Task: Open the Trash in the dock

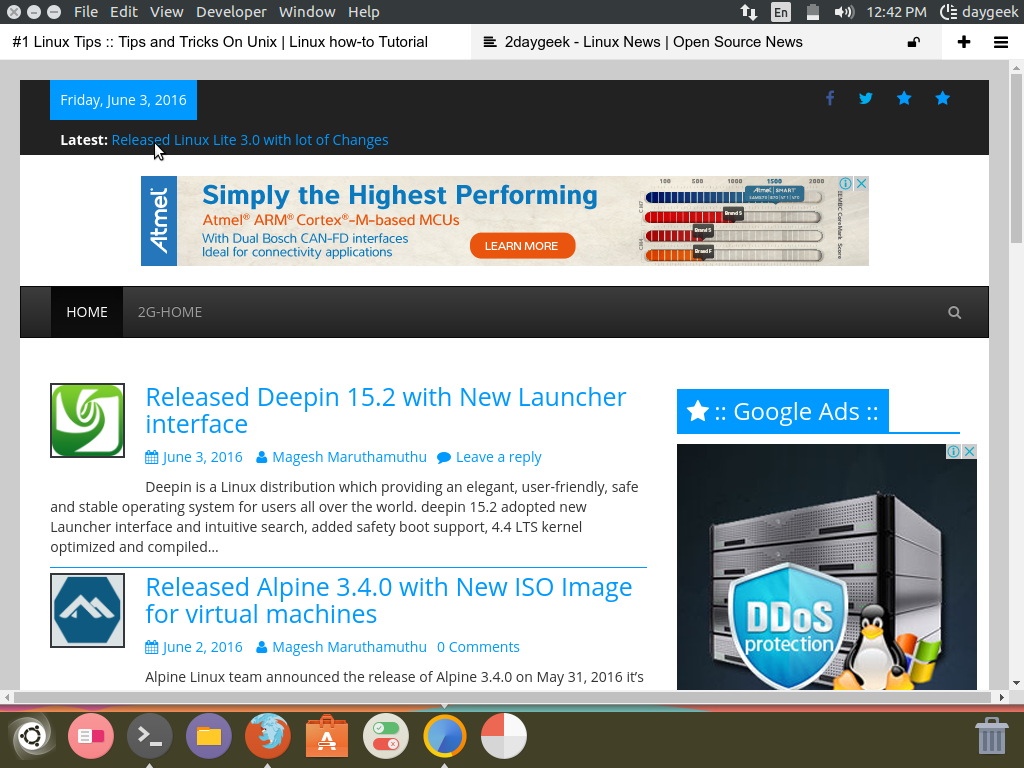Action: [x=991, y=736]
